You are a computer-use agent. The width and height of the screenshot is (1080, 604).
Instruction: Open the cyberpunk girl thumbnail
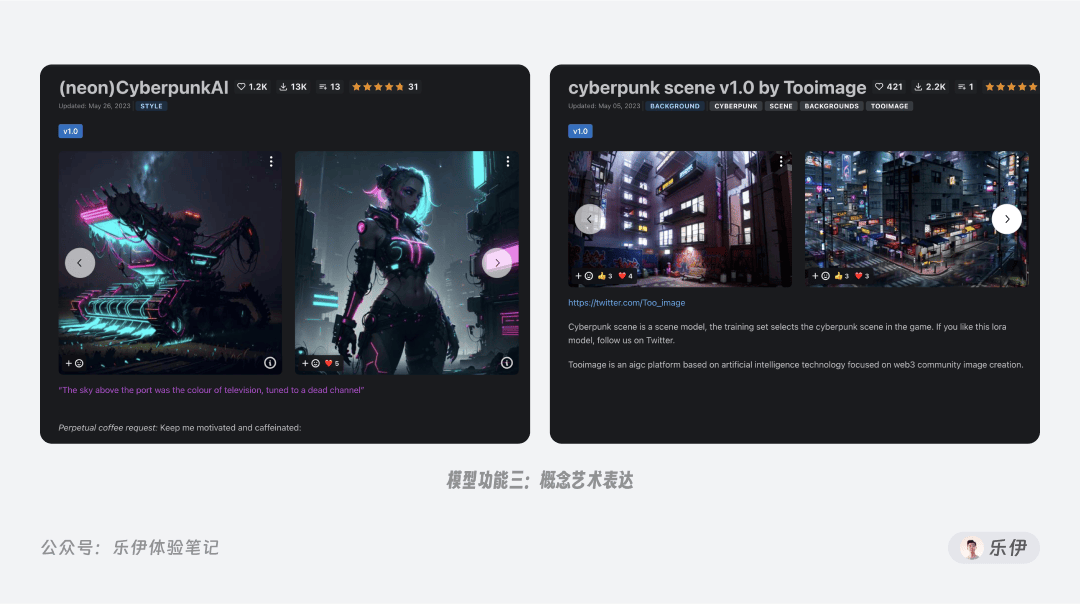point(406,262)
